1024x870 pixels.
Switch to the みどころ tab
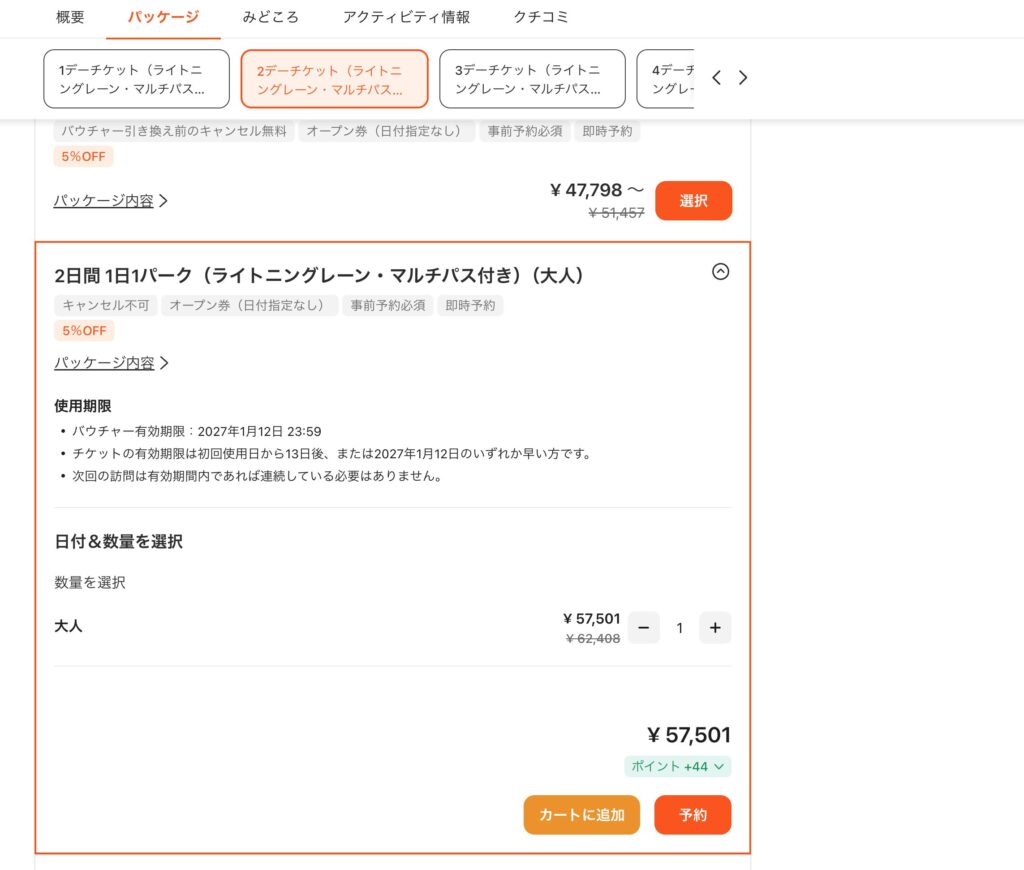pyautogui.click(x=270, y=17)
